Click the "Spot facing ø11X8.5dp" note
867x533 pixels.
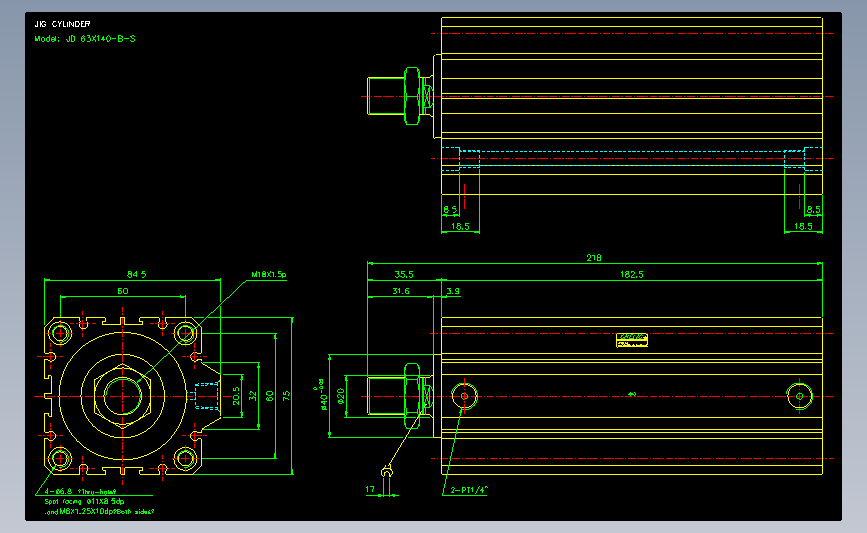[x=84, y=501]
